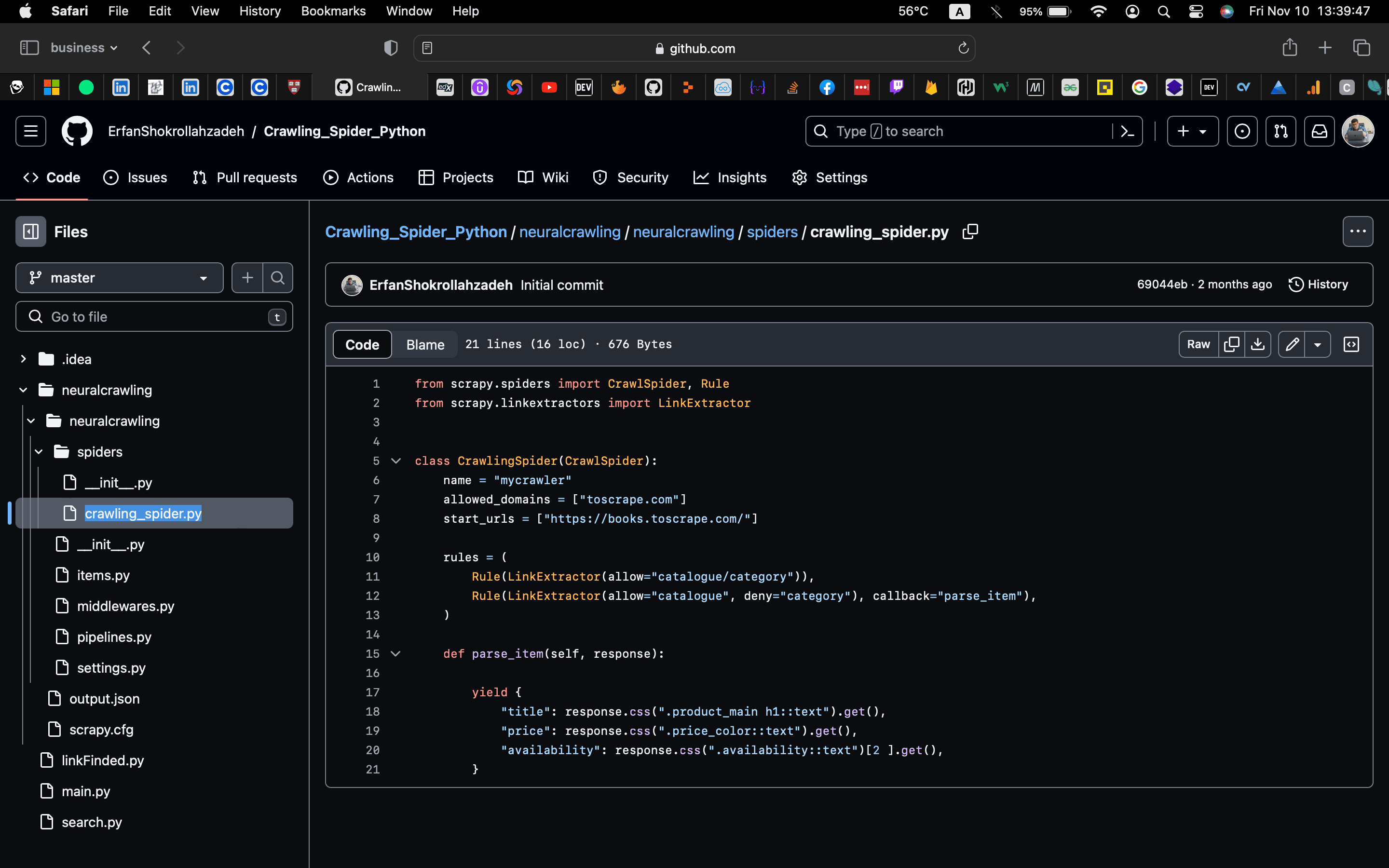Open the Pull requests tab
1389x868 pixels.
[x=245, y=177]
